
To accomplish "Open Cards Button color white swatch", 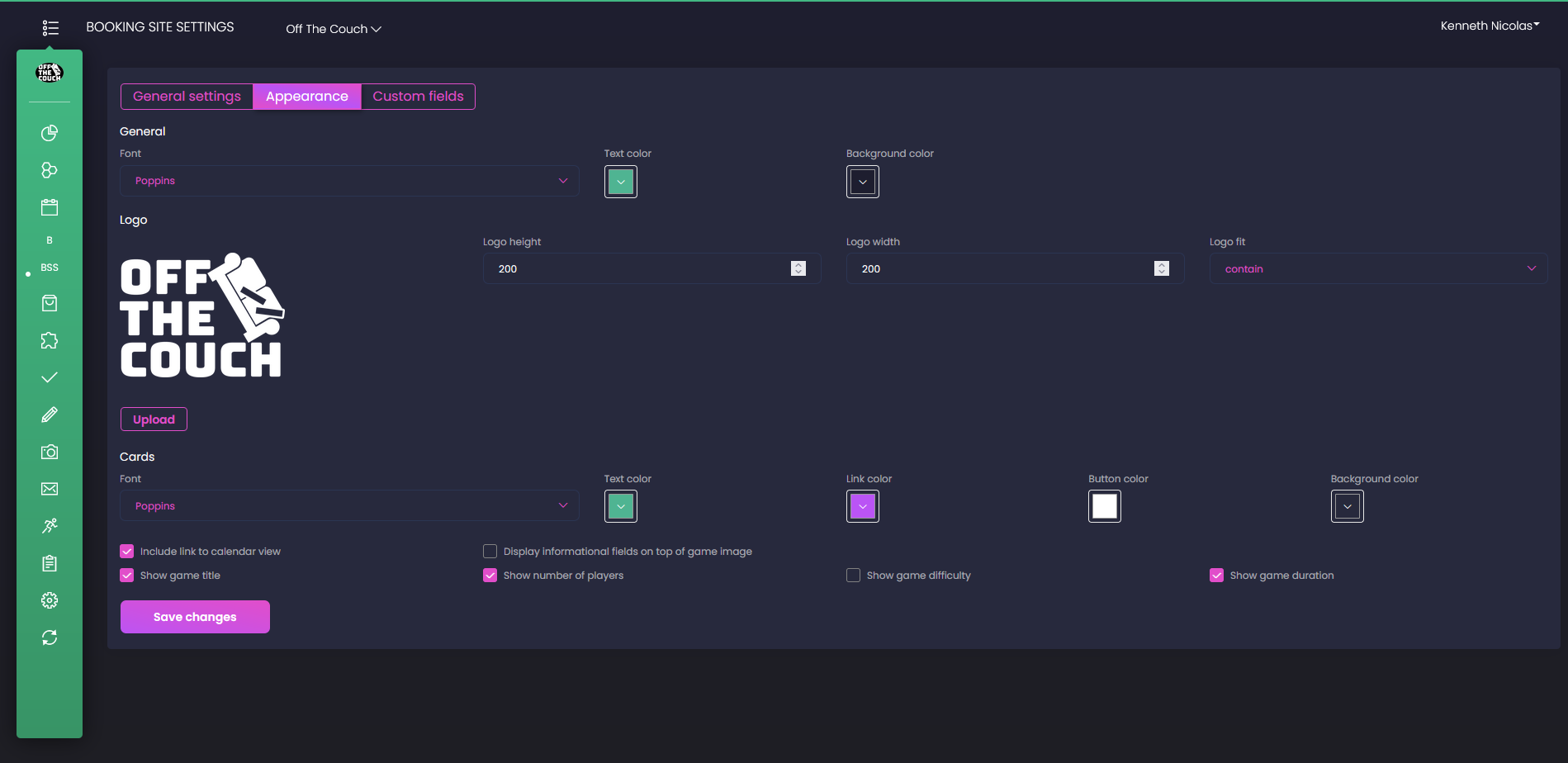I will point(1105,506).
